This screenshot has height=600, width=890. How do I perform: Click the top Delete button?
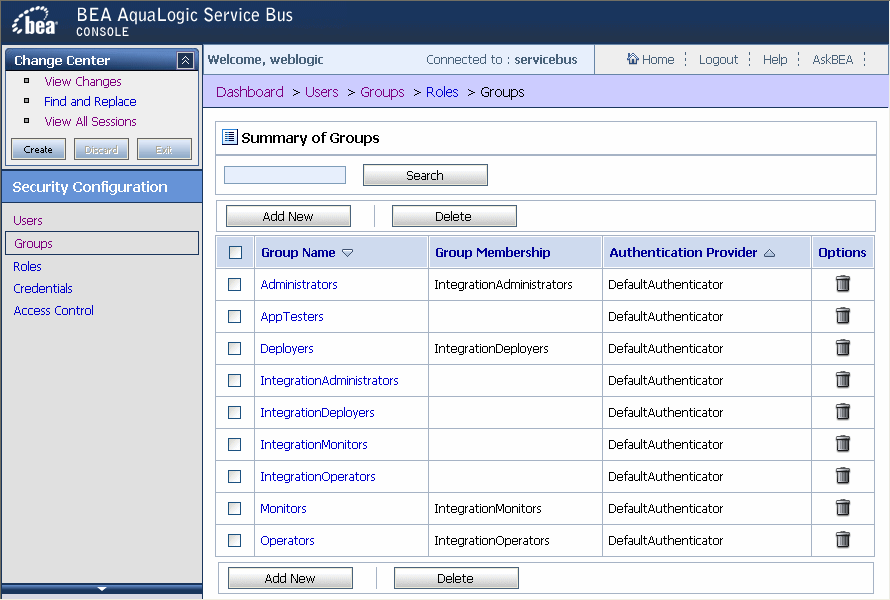pyautogui.click(x=454, y=216)
